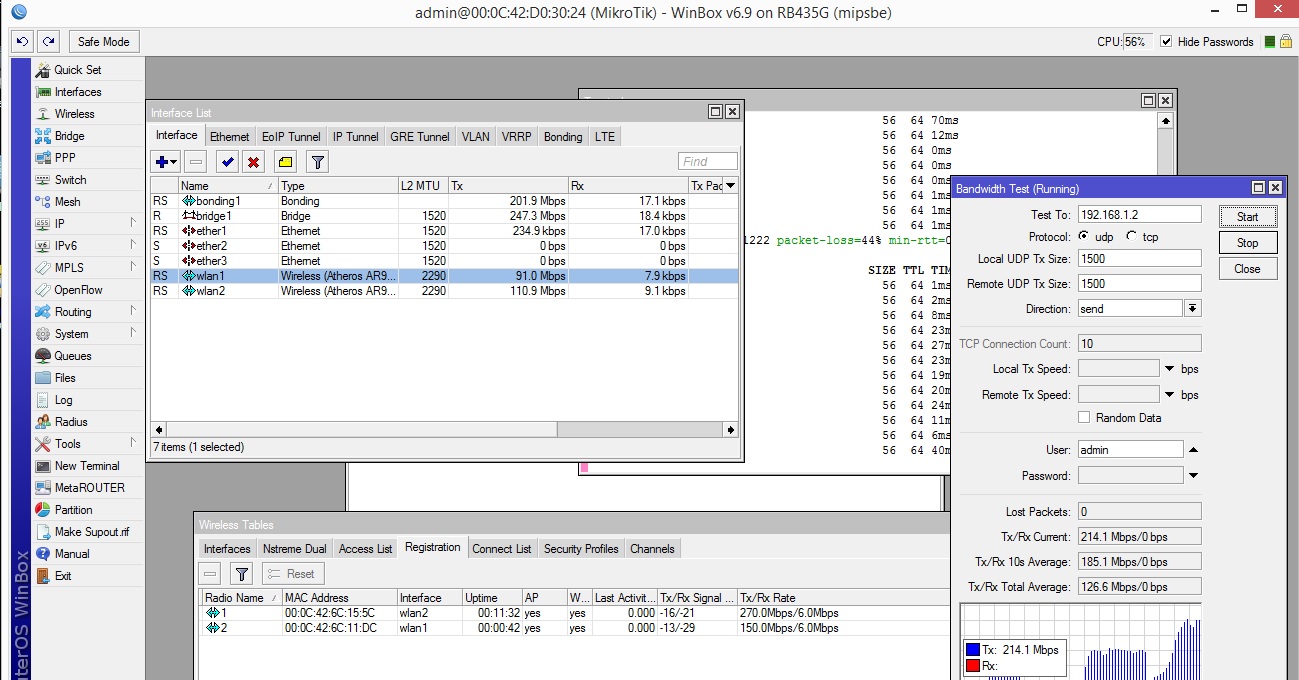This screenshot has width=1299, height=680.
Task: Click the filter funnel icon in Interface List
Action: click(317, 162)
